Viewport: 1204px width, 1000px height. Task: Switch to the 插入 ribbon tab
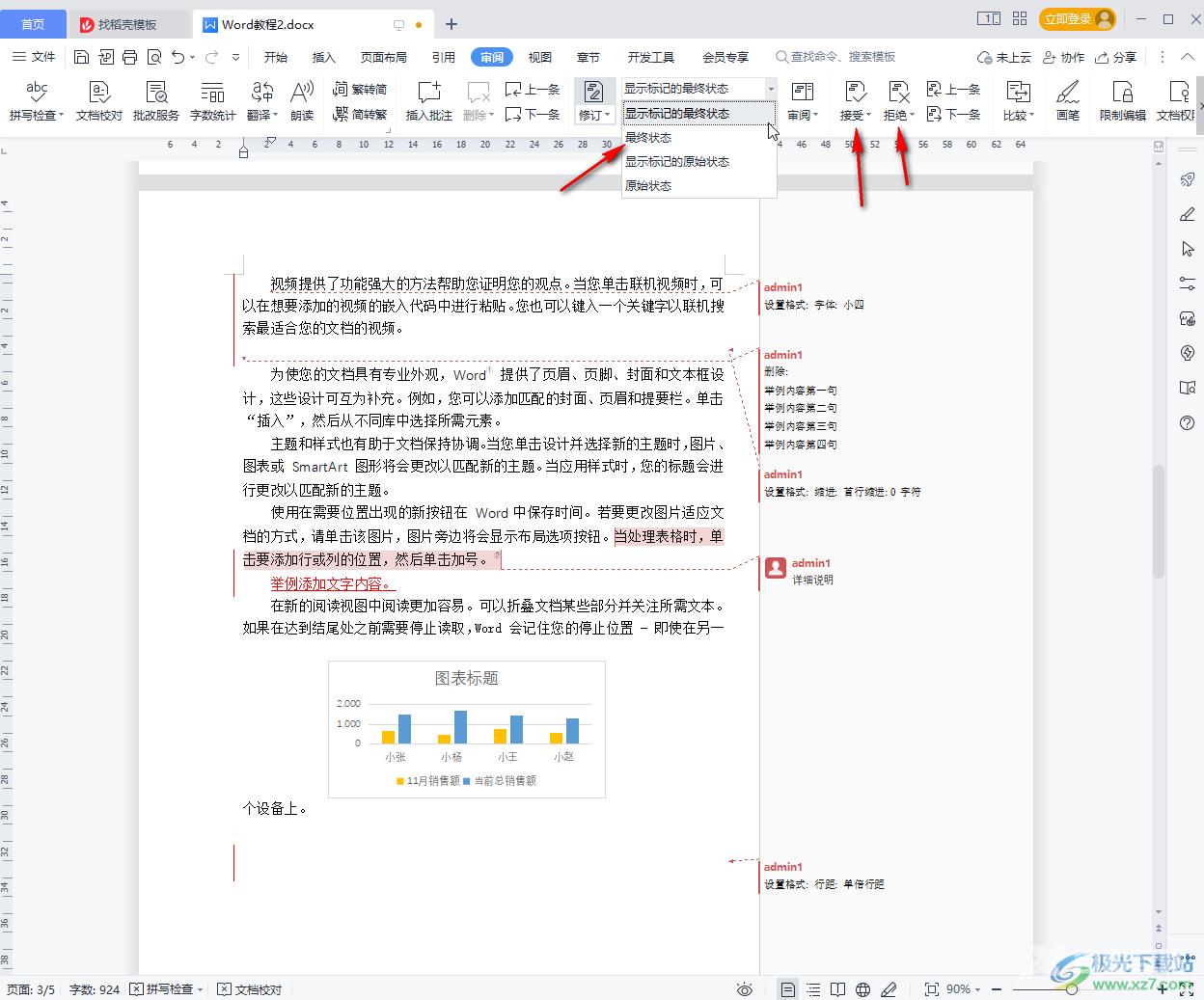(324, 57)
